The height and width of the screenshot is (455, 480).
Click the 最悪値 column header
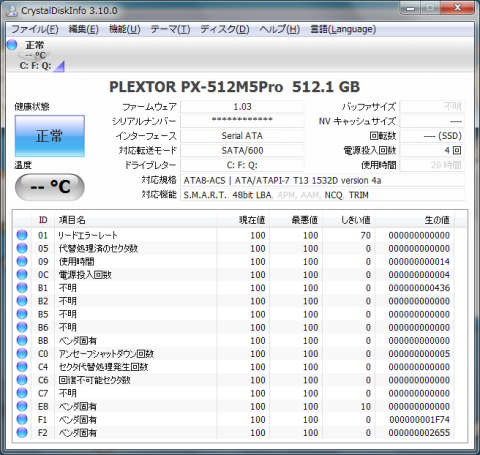(x=296, y=220)
